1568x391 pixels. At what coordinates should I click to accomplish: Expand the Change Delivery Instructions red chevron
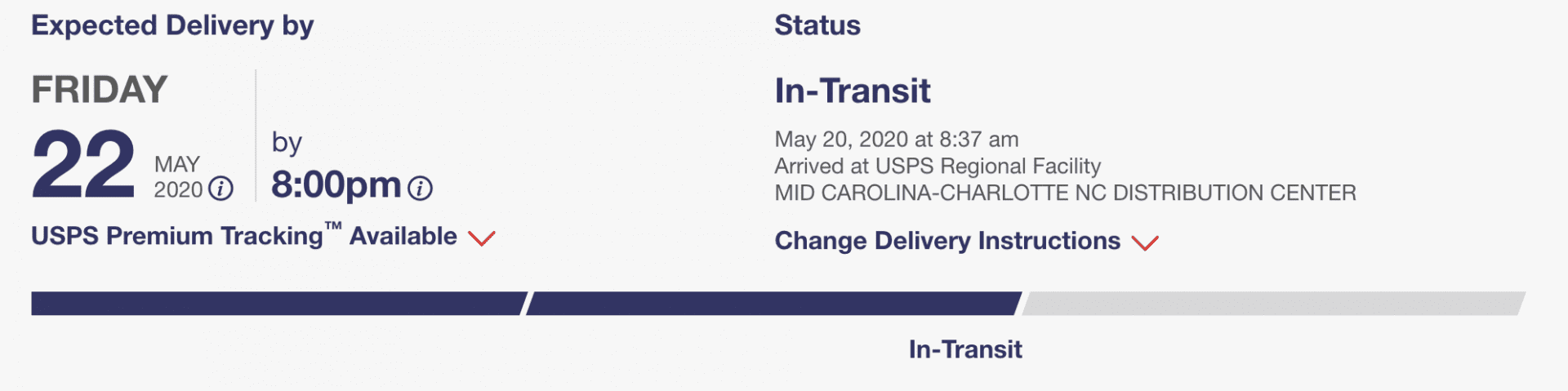click(1145, 242)
